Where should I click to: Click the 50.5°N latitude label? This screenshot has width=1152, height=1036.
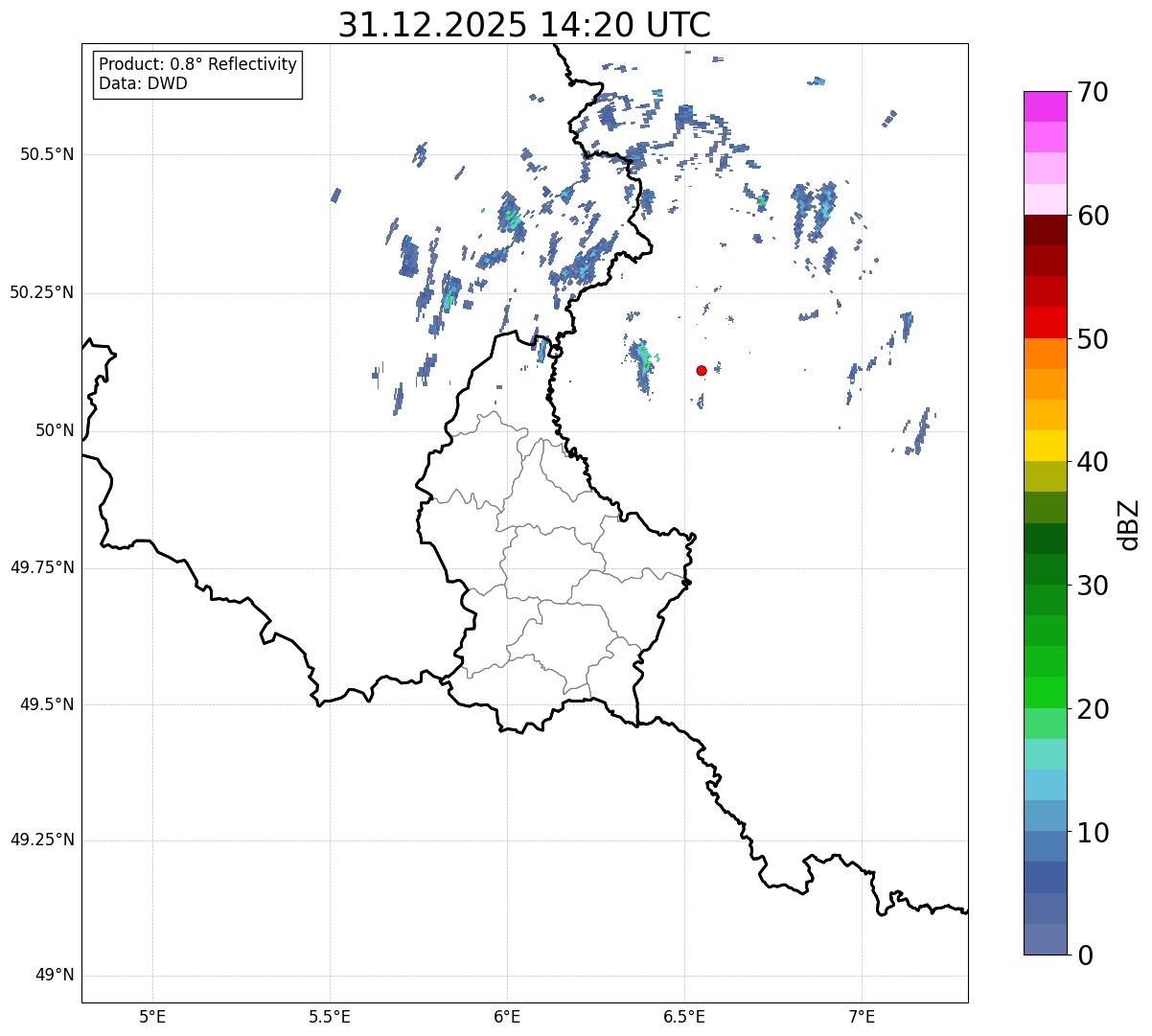(x=46, y=154)
